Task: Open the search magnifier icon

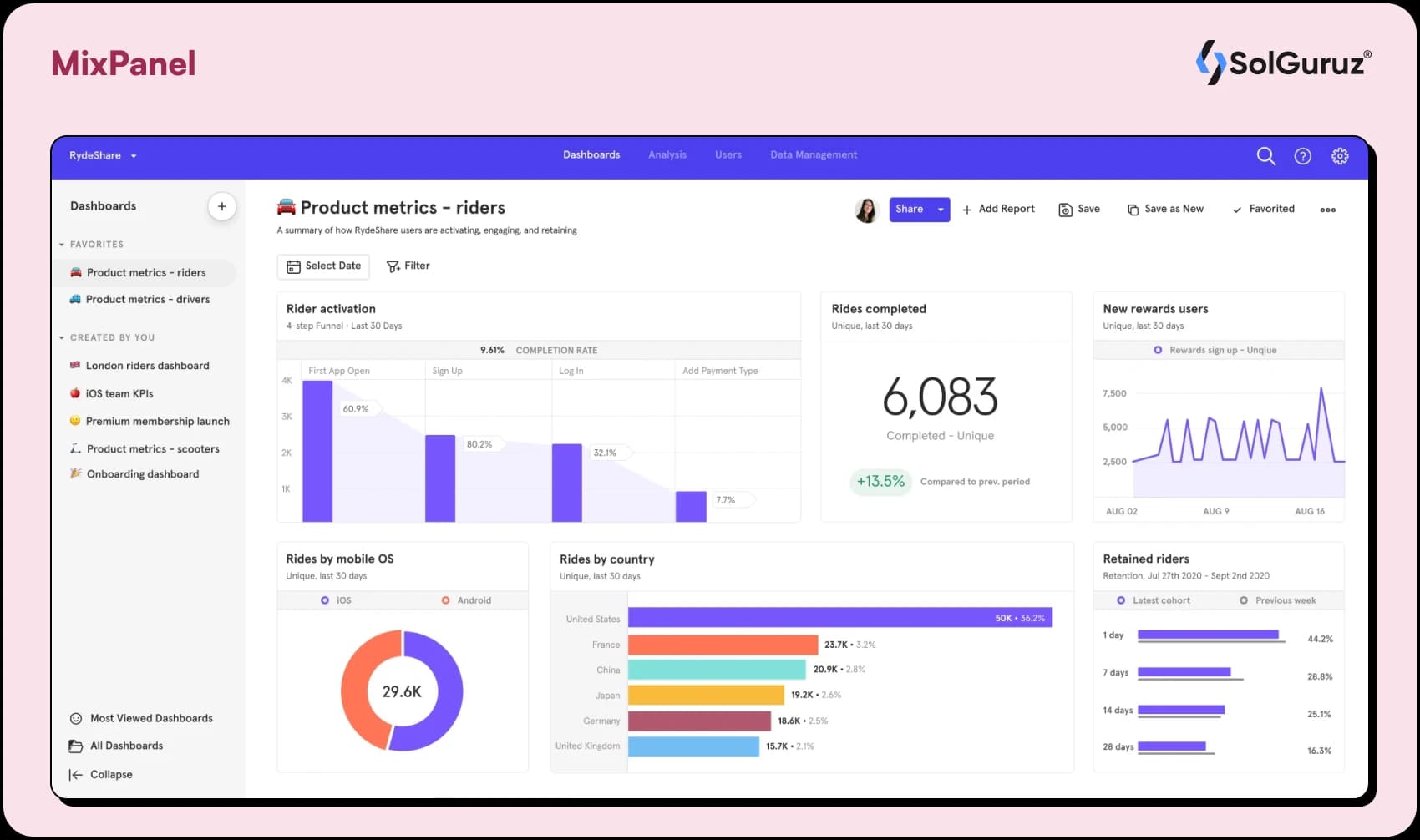Action: (1265, 156)
